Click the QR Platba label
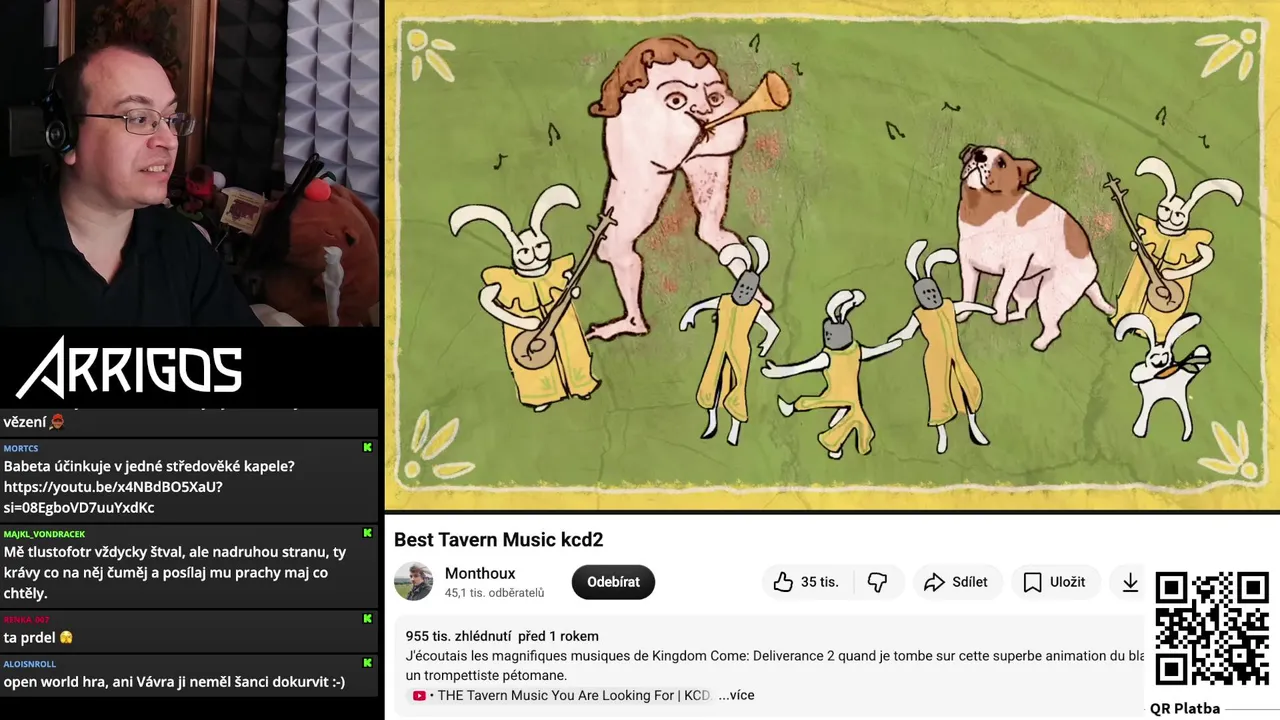This screenshot has width=1280, height=720. pyautogui.click(x=1185, y=708)
